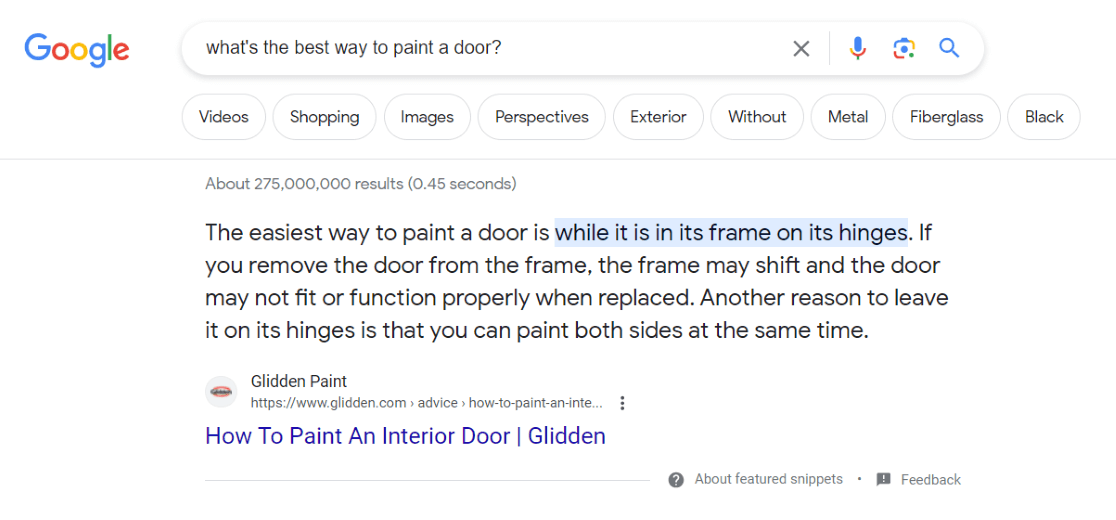Click the Feedback flag icon
The image size is (1116, 520).
pos(883,479)
